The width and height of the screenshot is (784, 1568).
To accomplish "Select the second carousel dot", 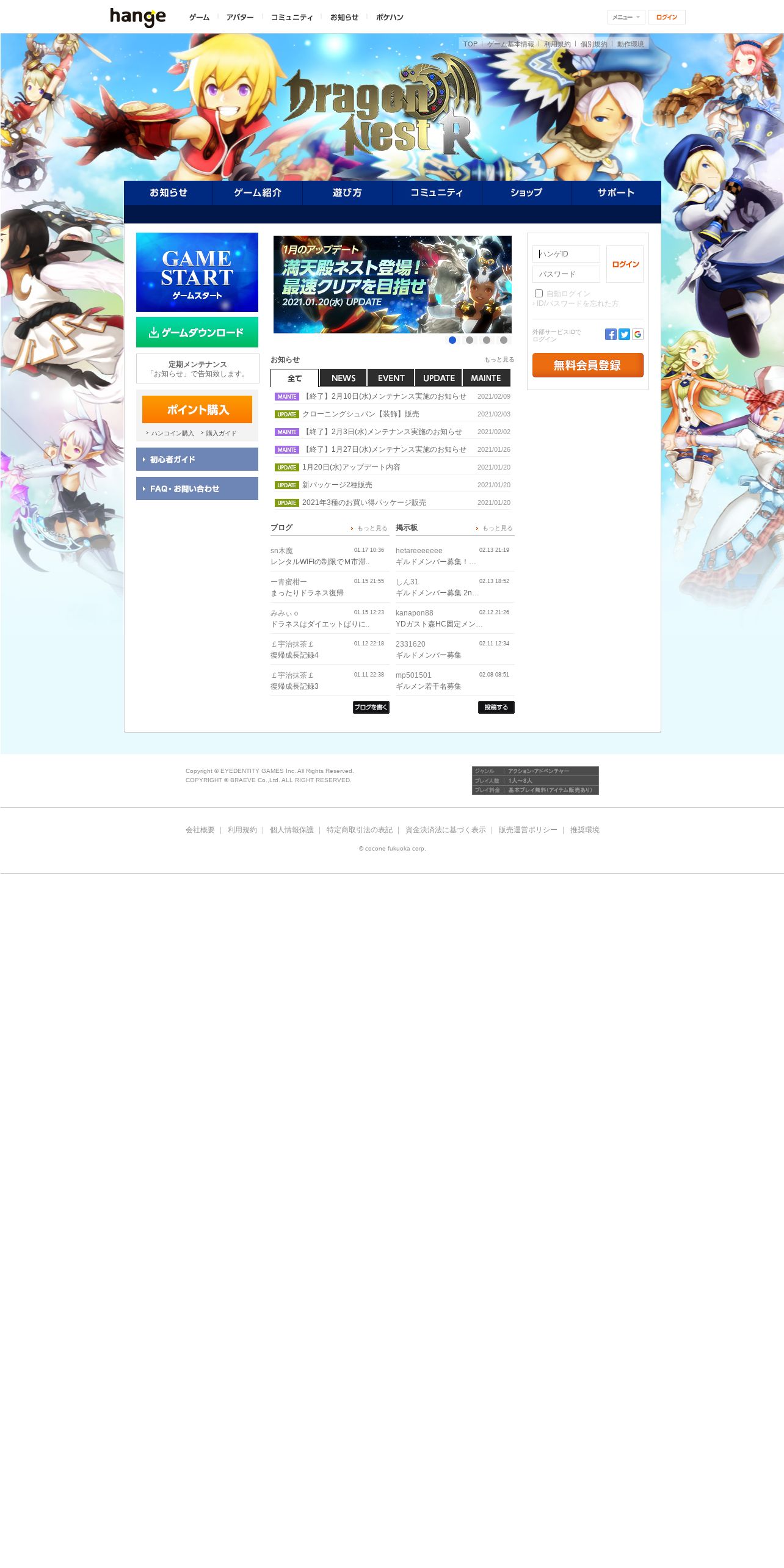I will (470, 340).
